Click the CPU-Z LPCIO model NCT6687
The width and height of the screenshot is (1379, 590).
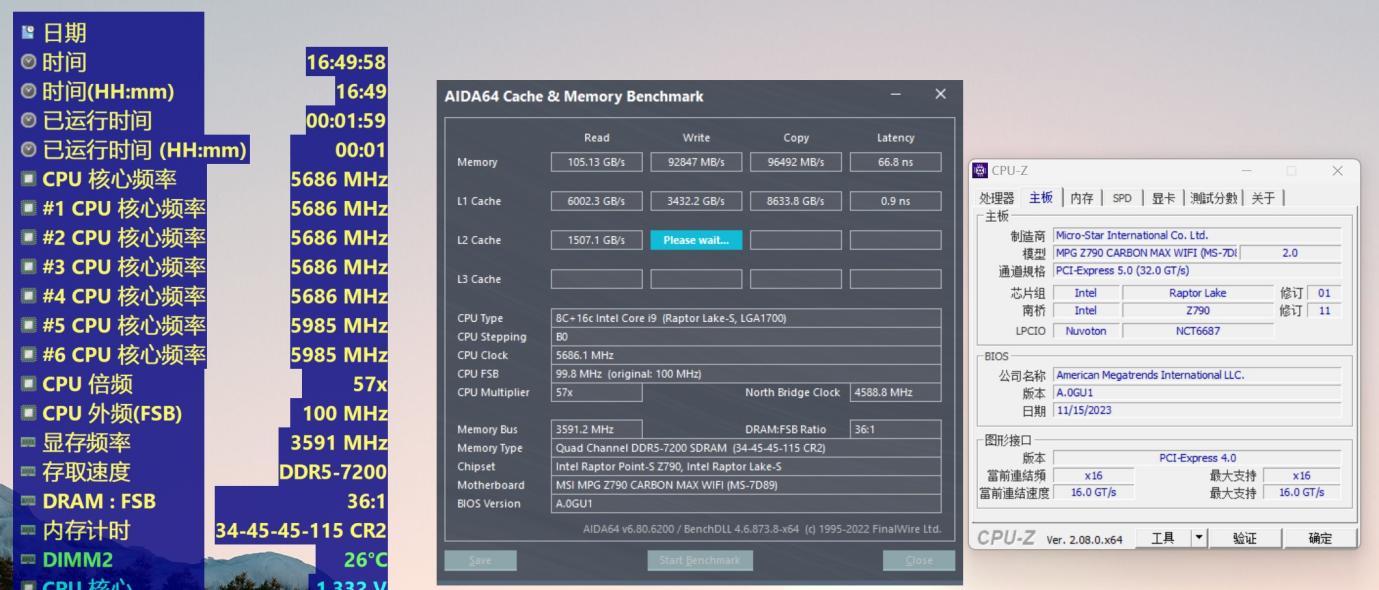coord(1198,330)
